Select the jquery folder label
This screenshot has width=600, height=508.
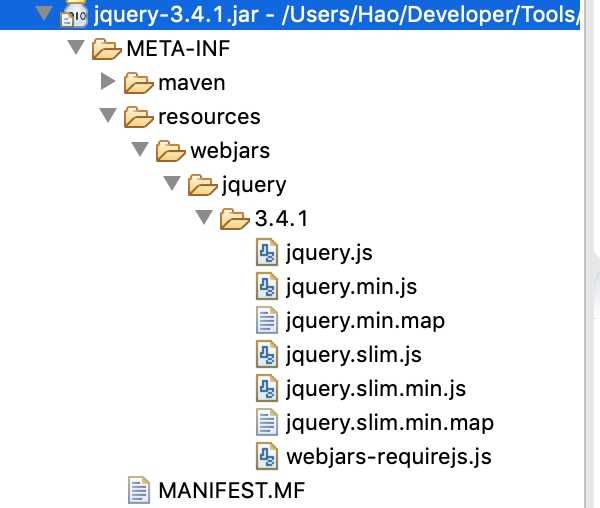point(254,186)
